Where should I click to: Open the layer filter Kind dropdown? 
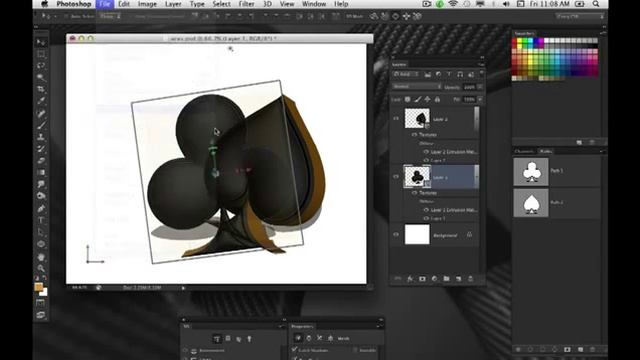(406, 74)
